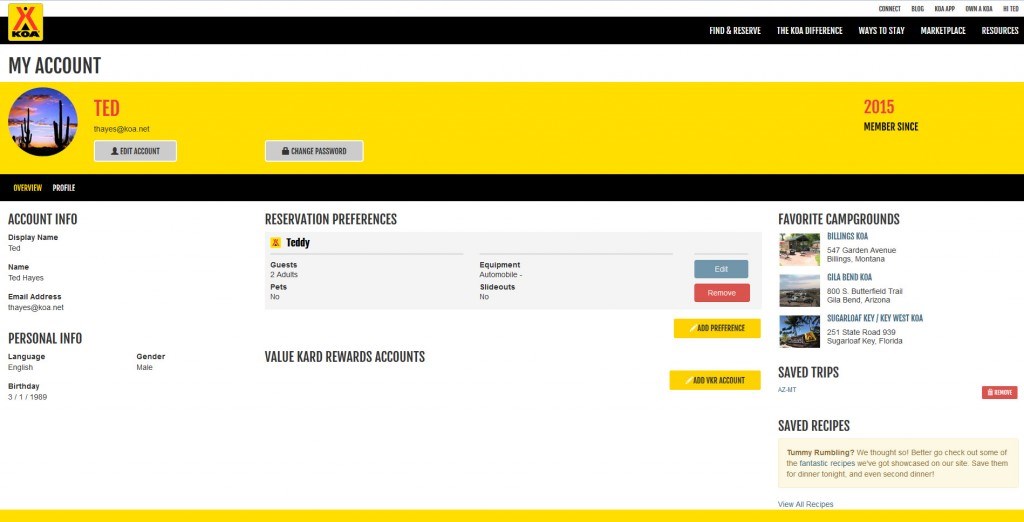
Task: Open the Sugarloaf Key KOA thumbnail
Action: tap(799, 332)
